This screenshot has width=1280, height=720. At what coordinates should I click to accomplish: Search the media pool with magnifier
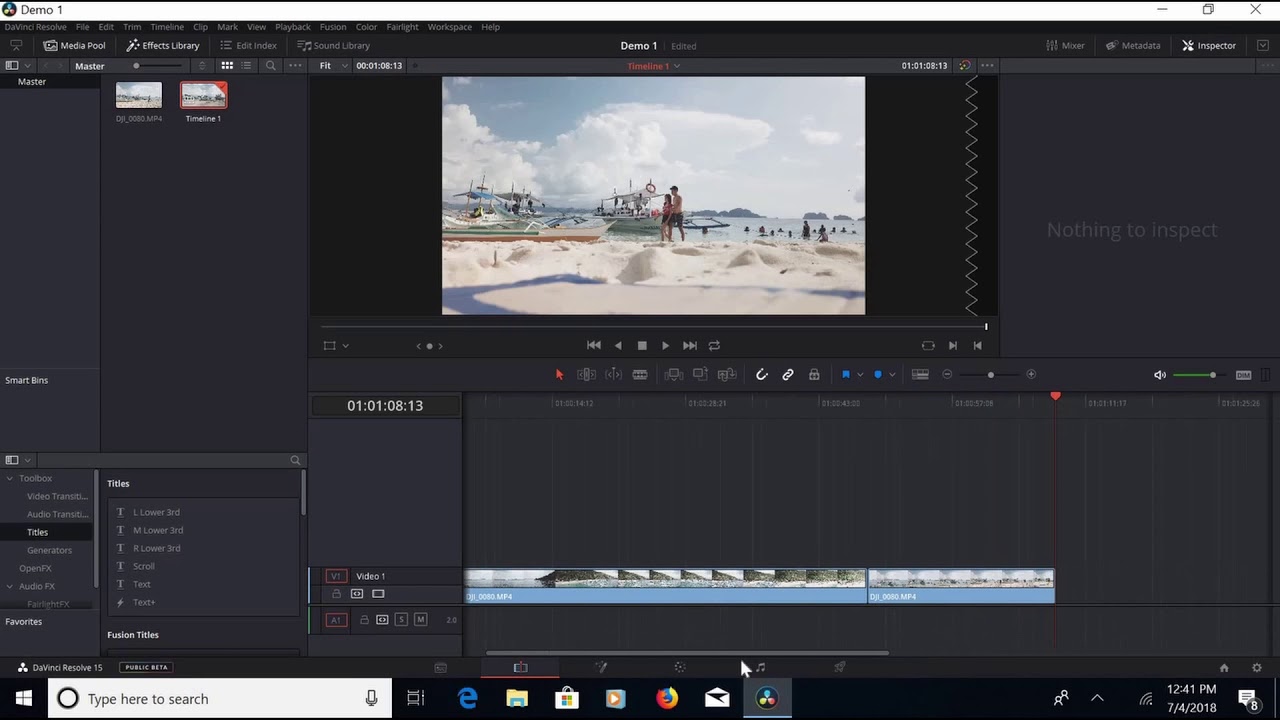(270, 66)
